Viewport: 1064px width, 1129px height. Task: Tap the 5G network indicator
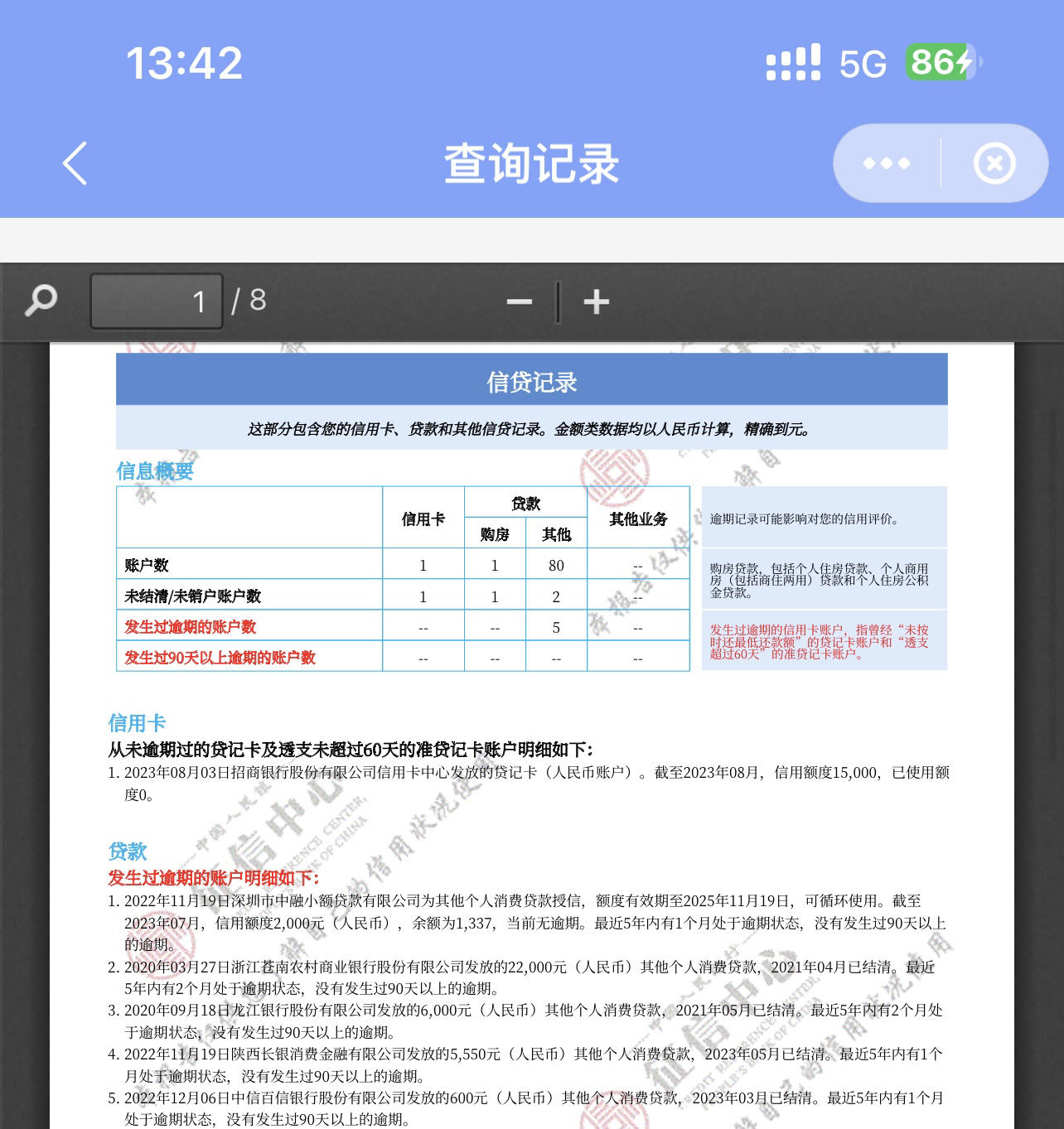[863, 64]
